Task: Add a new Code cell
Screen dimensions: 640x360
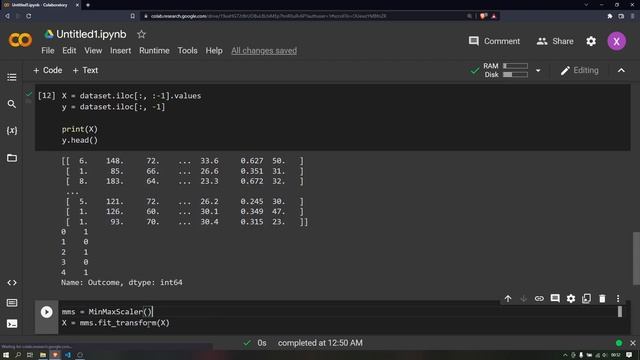Action: (48, 70)
